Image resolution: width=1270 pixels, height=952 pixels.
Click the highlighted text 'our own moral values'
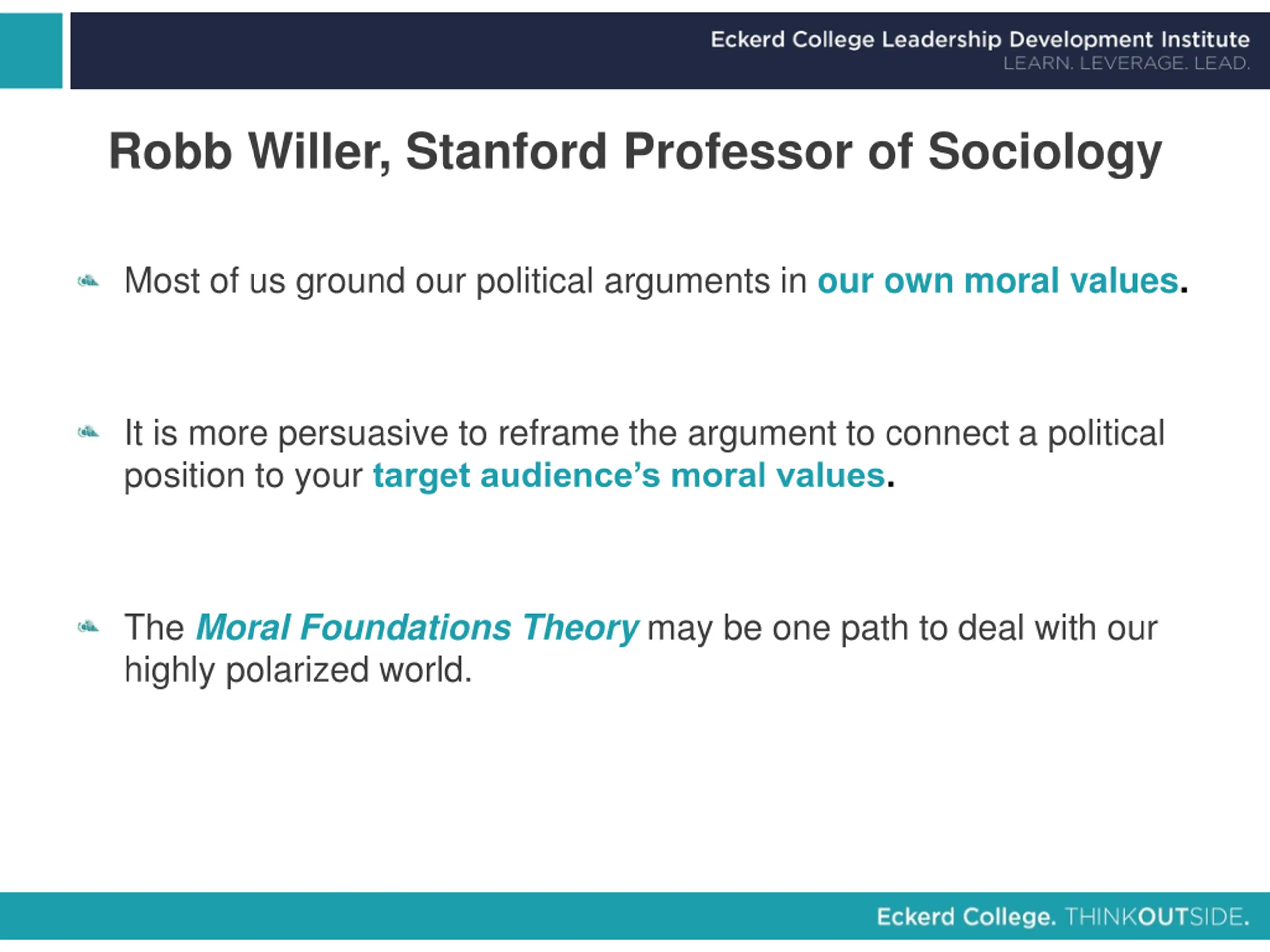pyautogui.click(x=998, y=281)
